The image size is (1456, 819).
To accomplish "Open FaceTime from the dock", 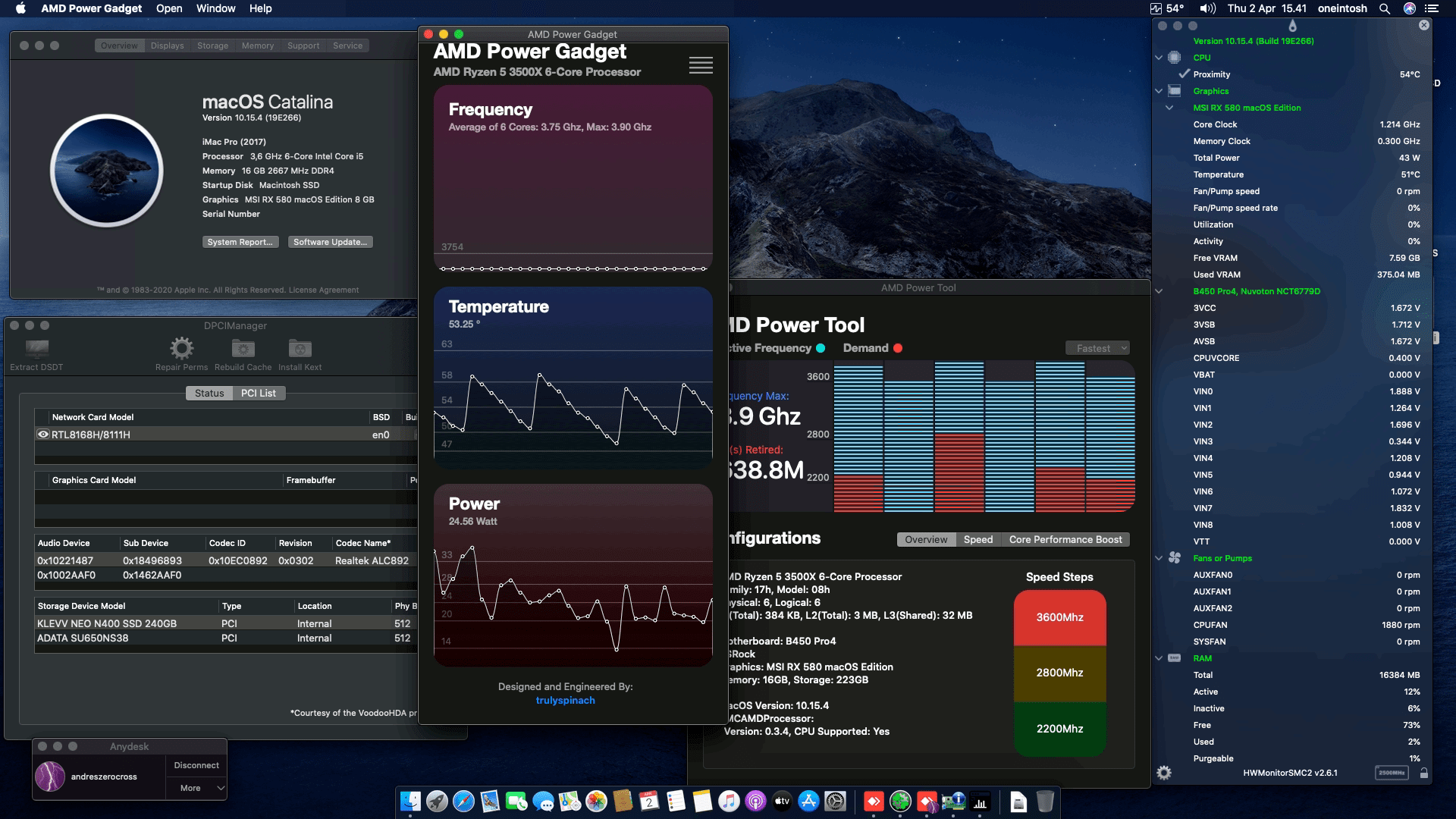I will click(x=516, y=801).
